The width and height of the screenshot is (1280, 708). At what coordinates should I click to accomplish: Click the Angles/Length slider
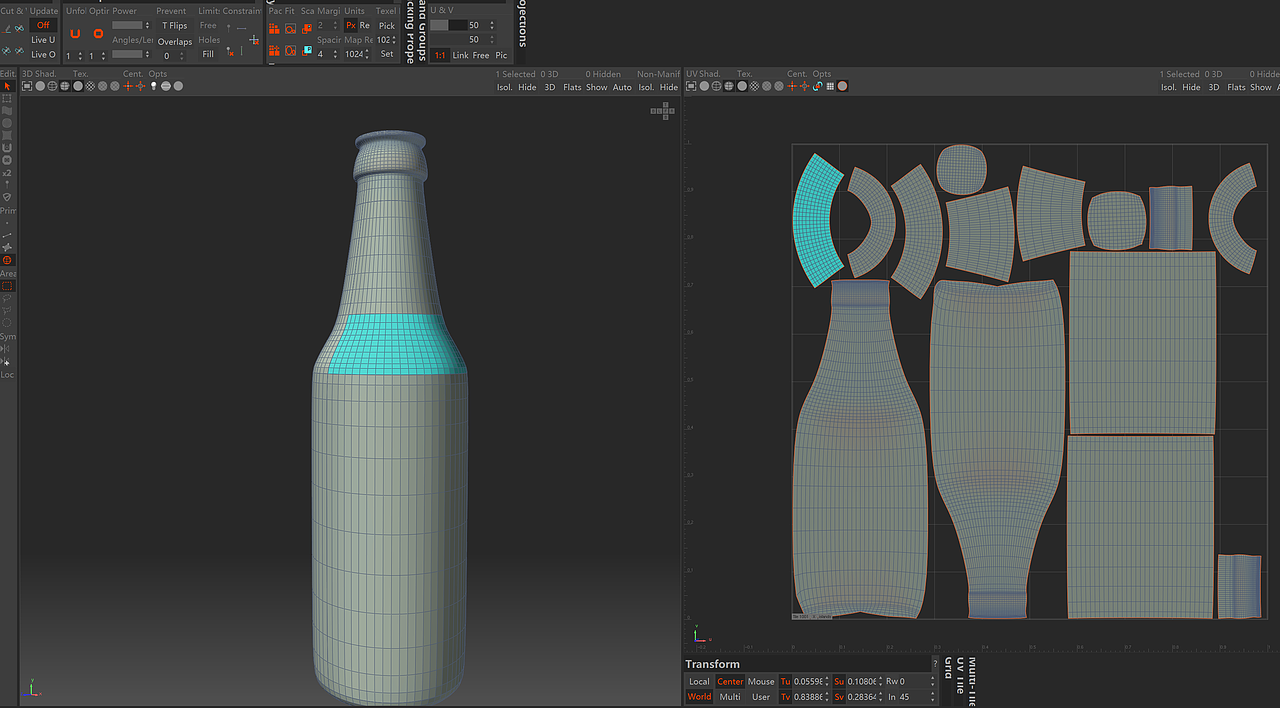click(x=127, y=54)
